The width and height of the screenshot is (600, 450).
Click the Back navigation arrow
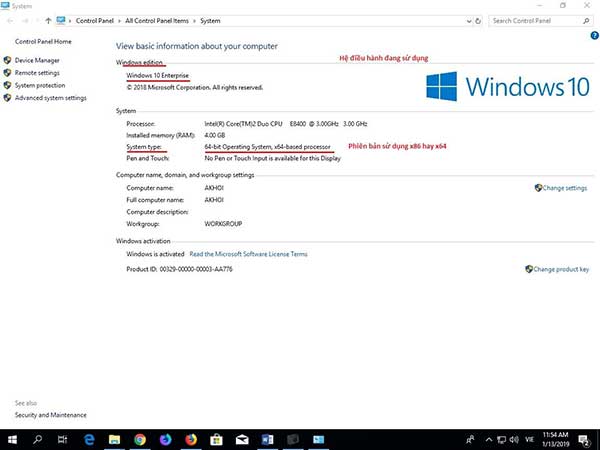tap(10, 21)
